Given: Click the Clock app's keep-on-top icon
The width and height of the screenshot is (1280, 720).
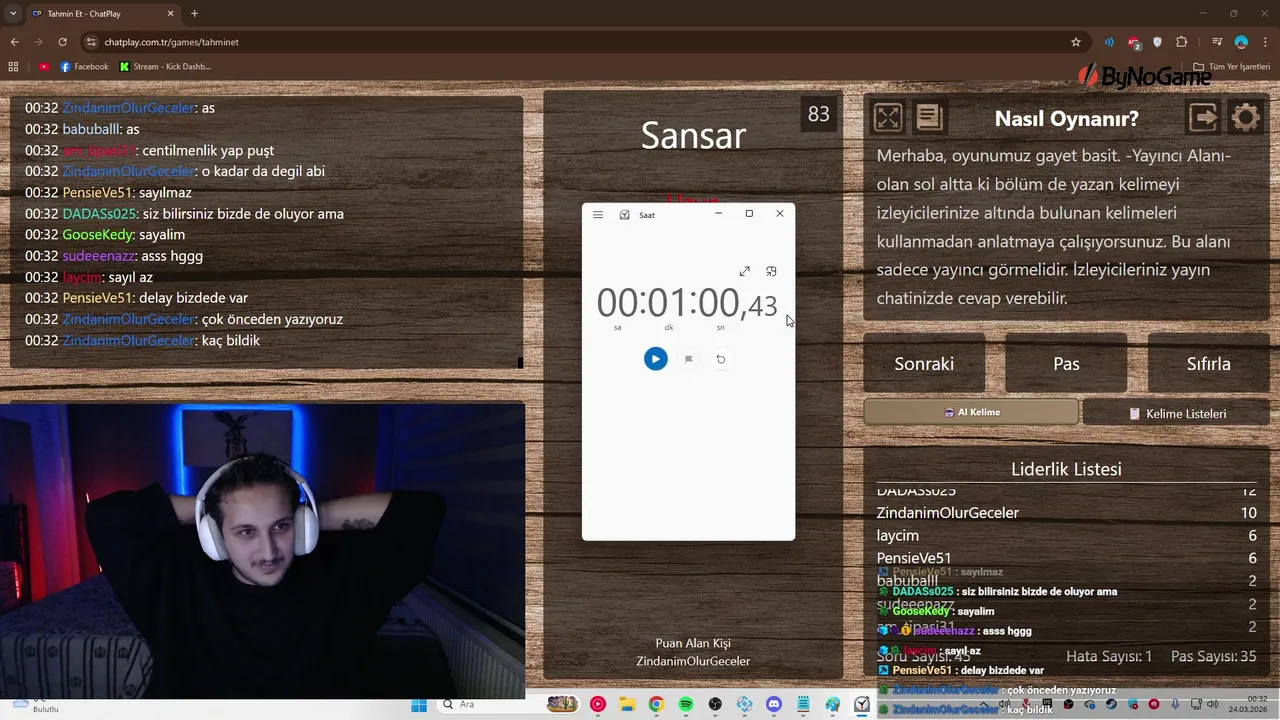Looking at the screenshot, I should click(771, 272).
